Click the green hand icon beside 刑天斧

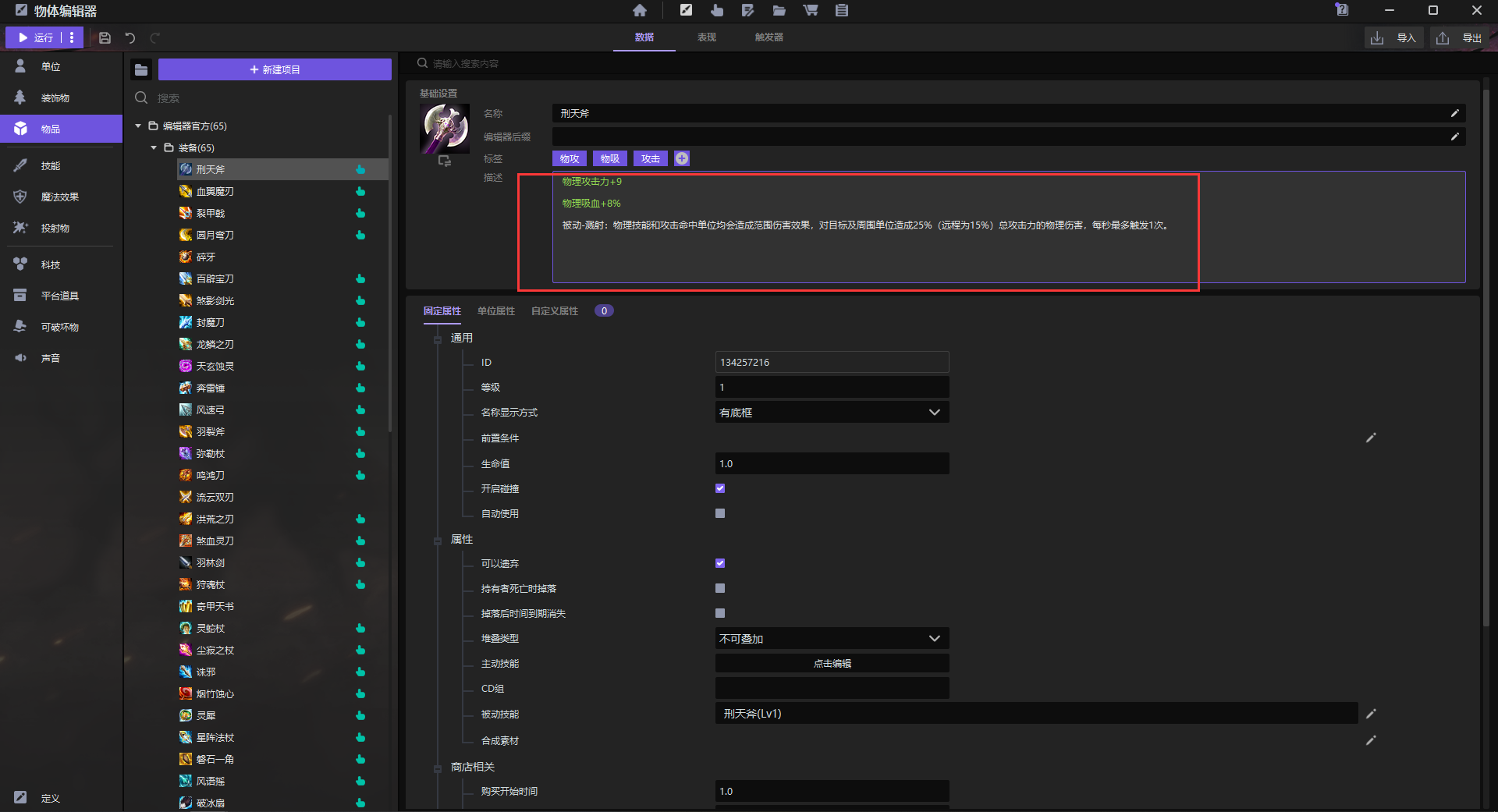pos(360,169)
